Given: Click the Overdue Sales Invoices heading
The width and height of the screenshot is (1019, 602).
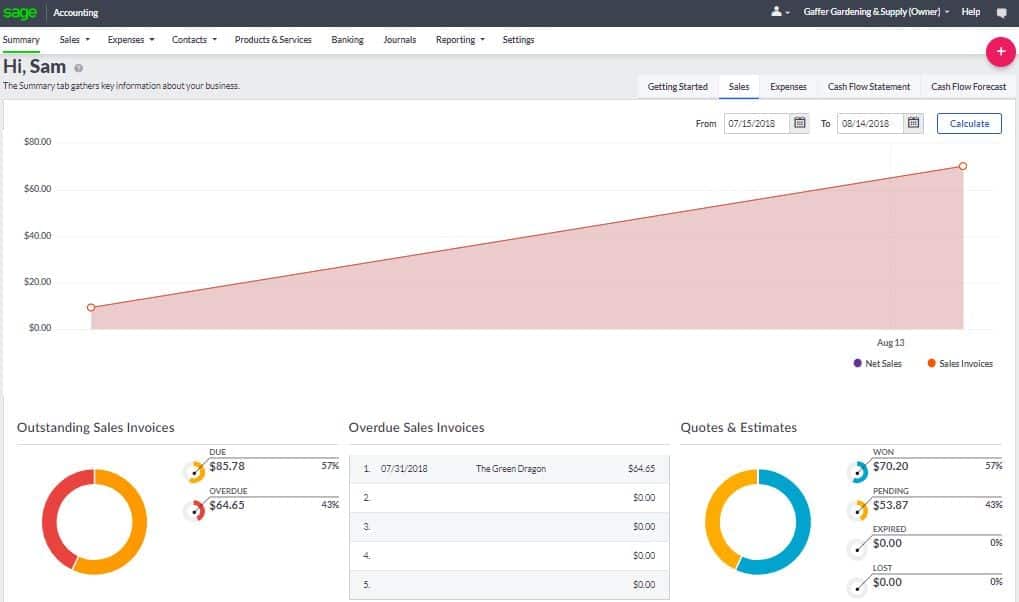Looking at the screenshot, I should tap(417, 427).
